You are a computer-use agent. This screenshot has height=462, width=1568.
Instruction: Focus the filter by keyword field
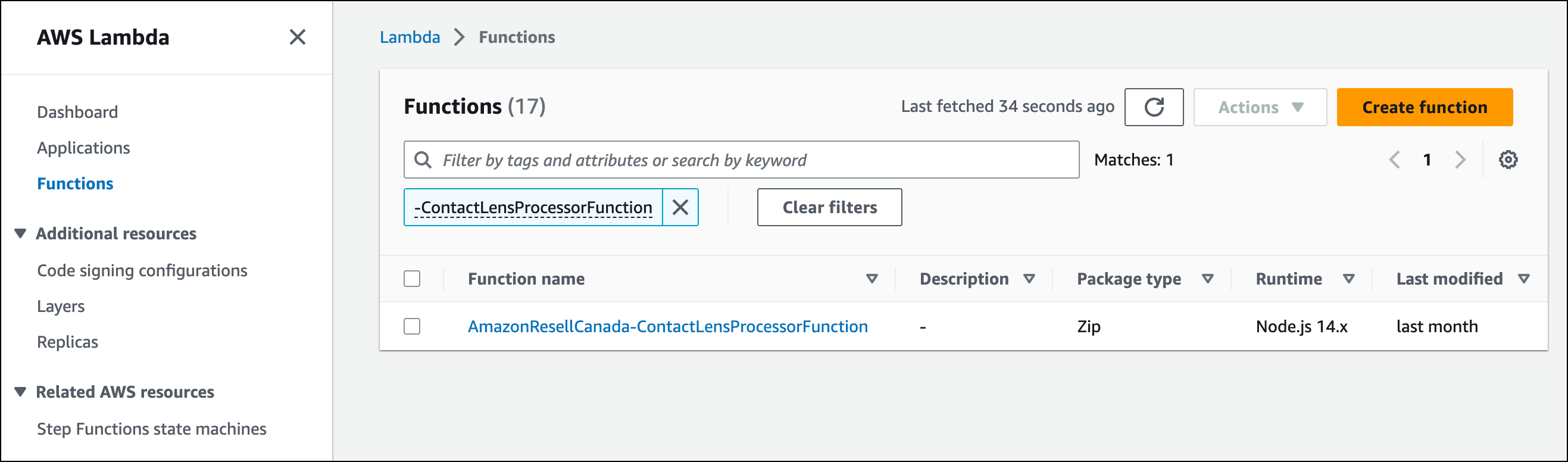pyautogui.click(x=741, y=160)
